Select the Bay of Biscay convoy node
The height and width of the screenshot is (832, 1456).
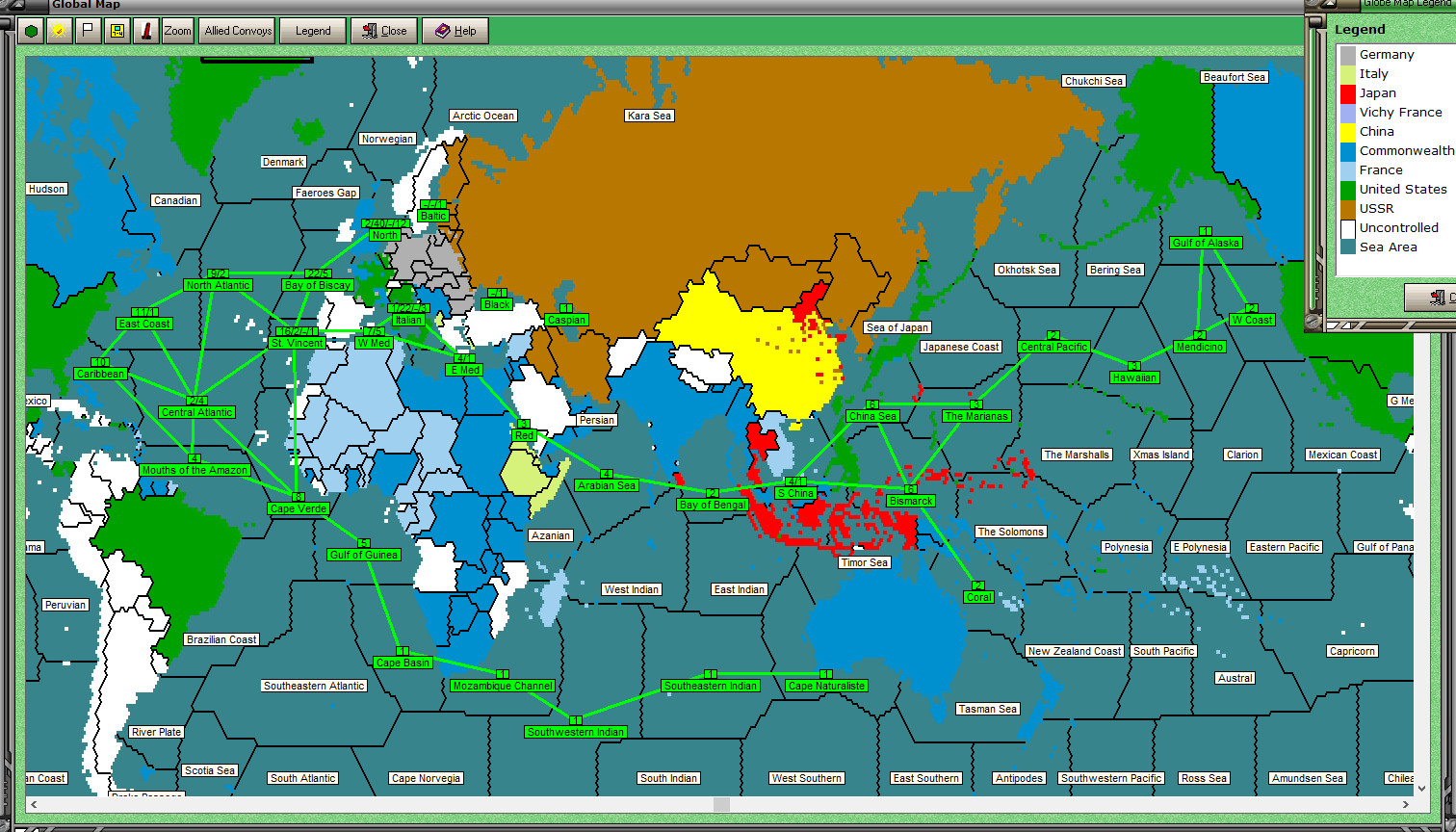[x=318, y=285]
